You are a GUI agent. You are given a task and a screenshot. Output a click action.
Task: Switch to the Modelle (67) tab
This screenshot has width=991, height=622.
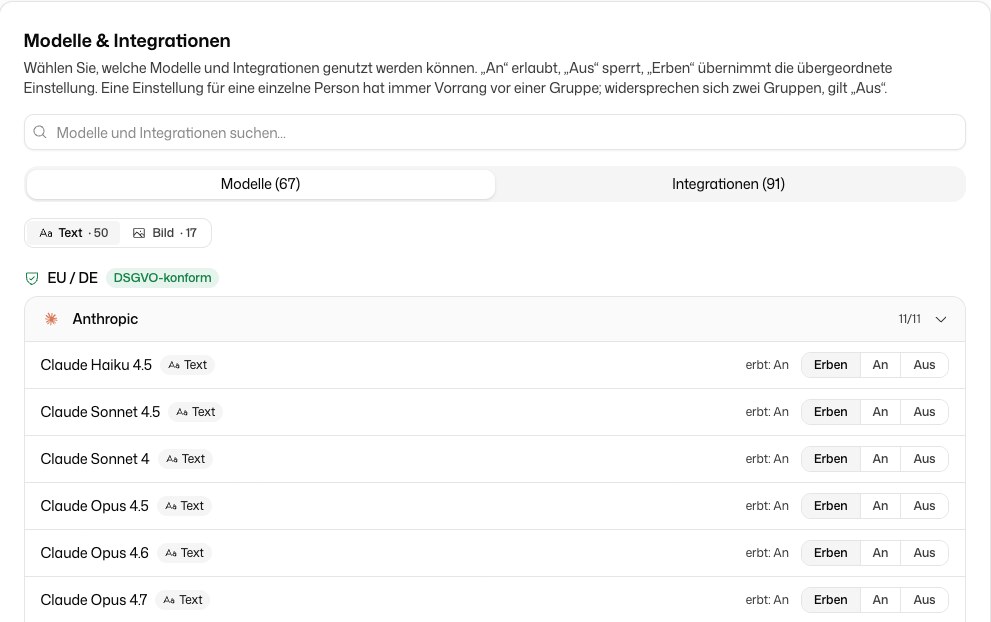tap(260, 184)
